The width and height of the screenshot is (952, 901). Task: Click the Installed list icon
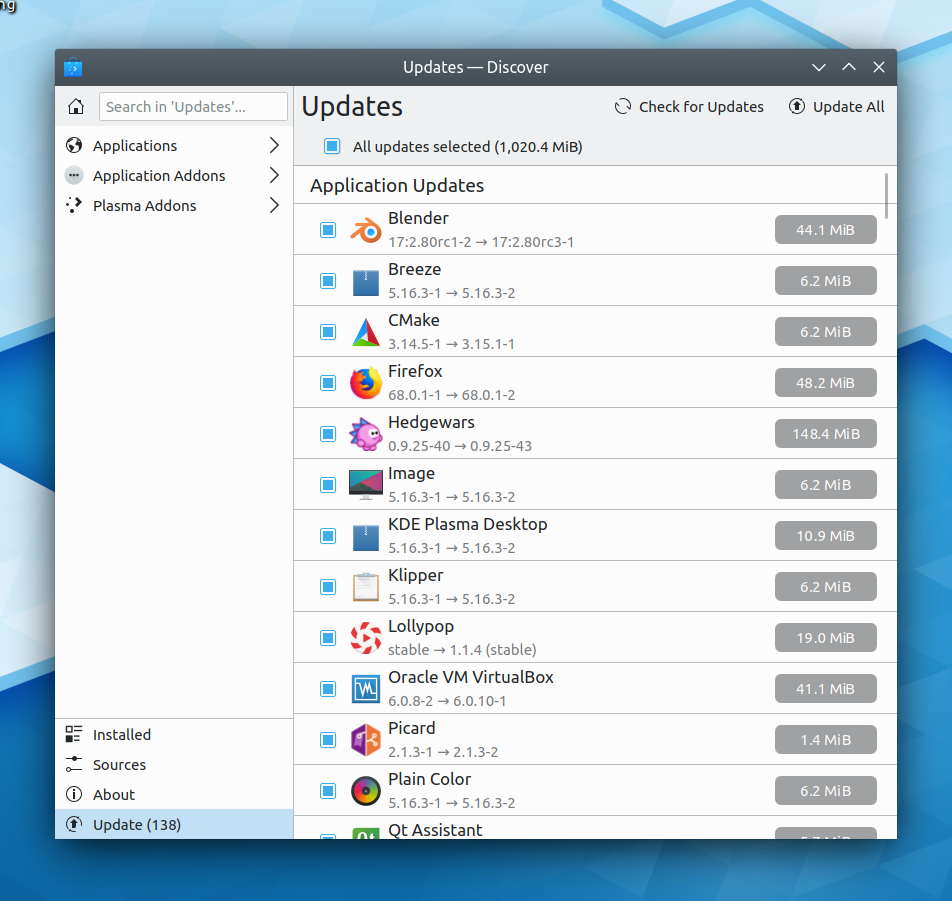(74, 735)
